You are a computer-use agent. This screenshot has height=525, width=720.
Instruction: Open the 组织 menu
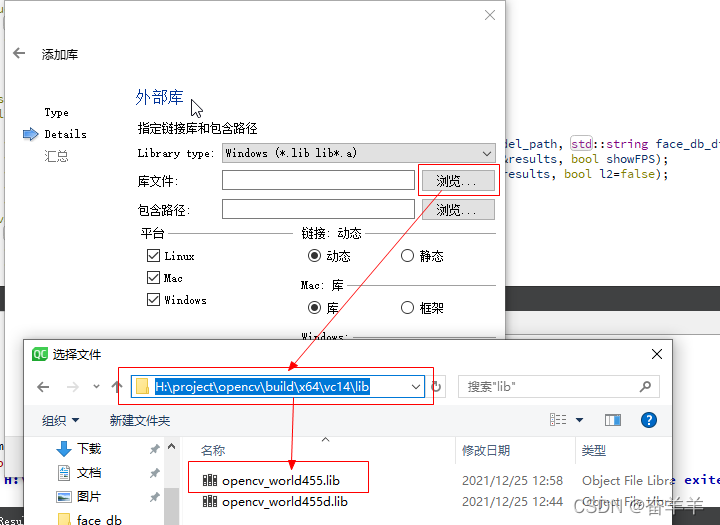click(x=60, y=420)
